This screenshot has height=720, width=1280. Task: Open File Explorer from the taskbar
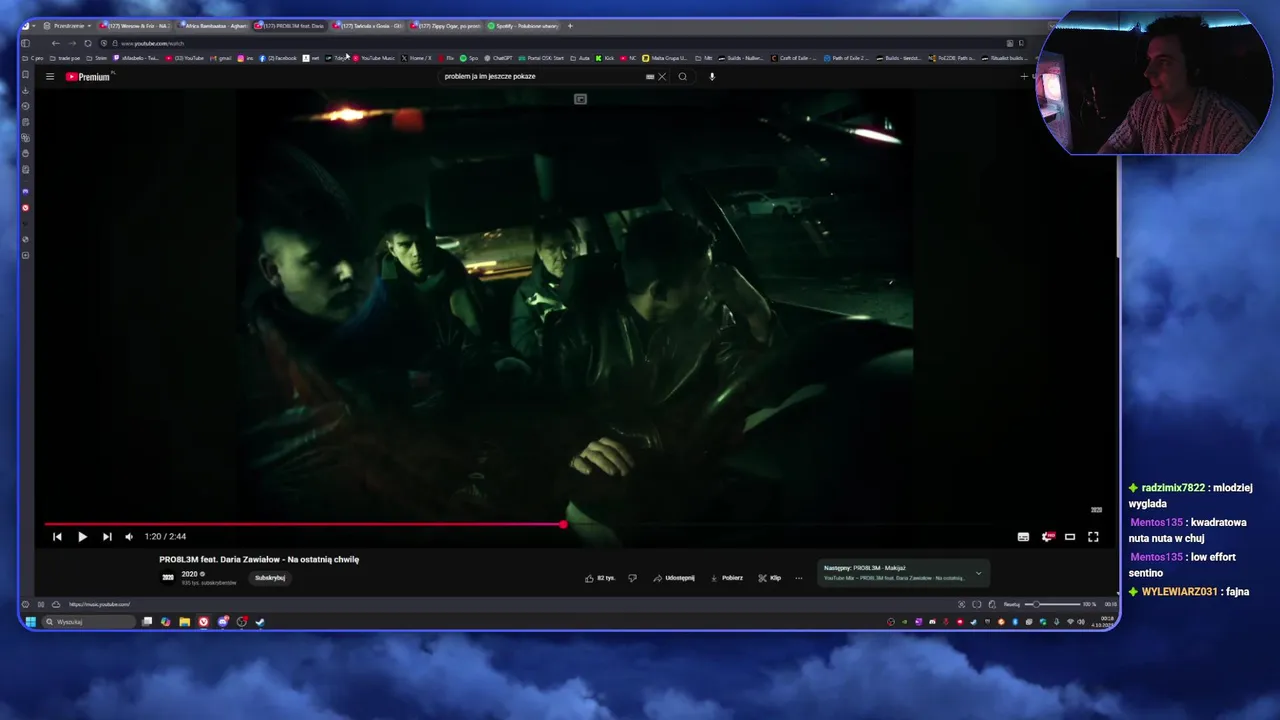click(x=185, y=622)
